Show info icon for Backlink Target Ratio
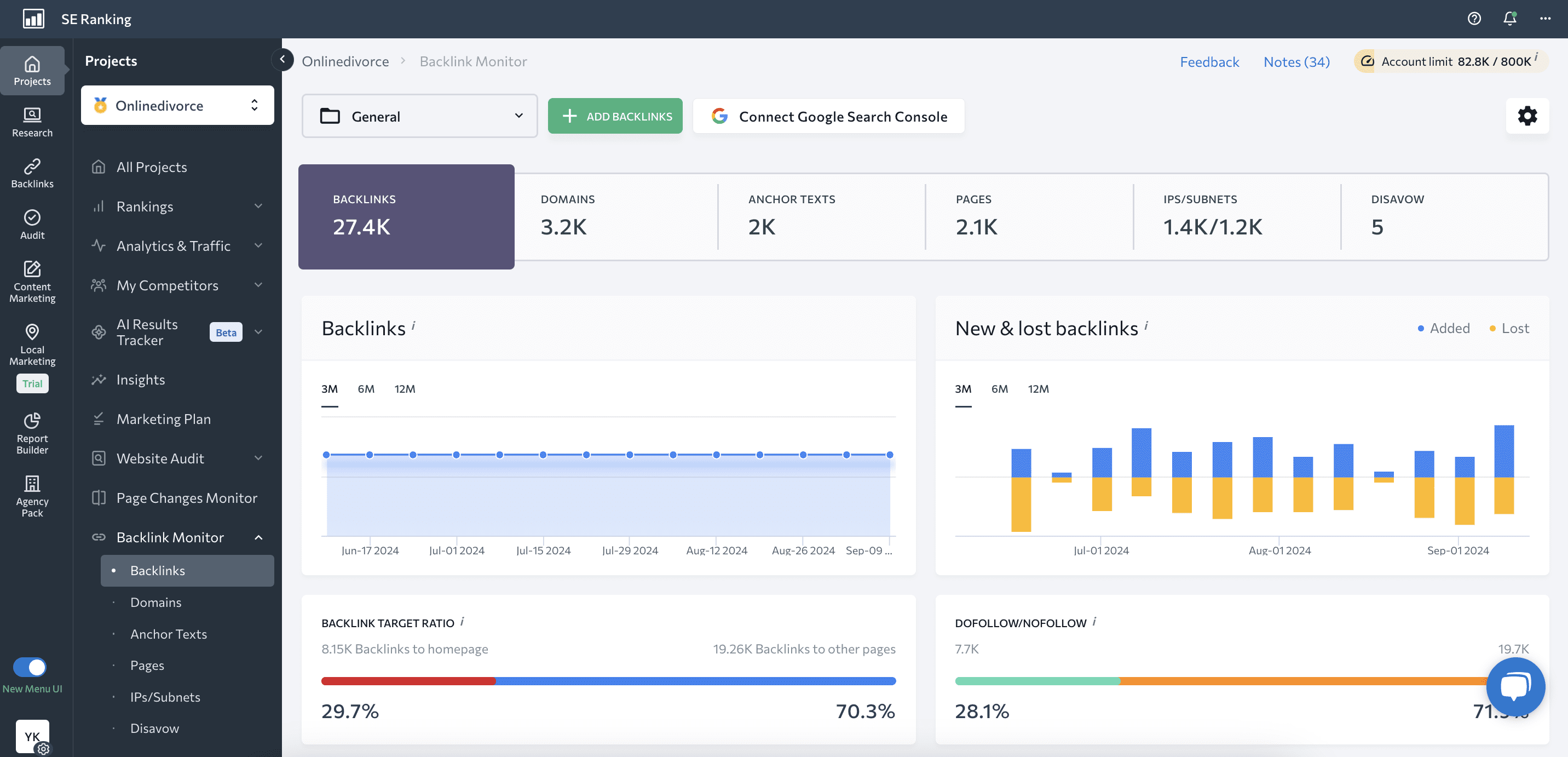The image size is (1568, 757). [x=462, y=621]
